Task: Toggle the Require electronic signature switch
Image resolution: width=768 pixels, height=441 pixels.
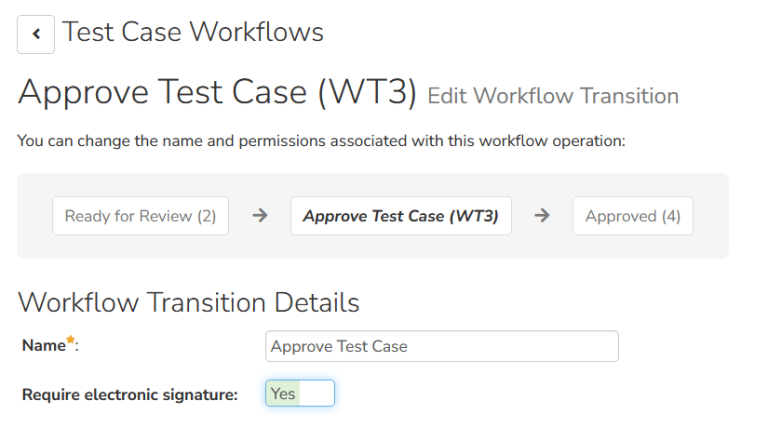Action: click(x=300, y=393)
